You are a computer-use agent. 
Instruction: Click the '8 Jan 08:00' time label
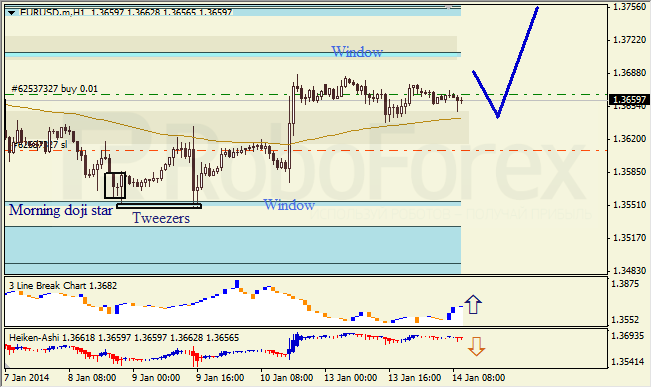(92, 378)
